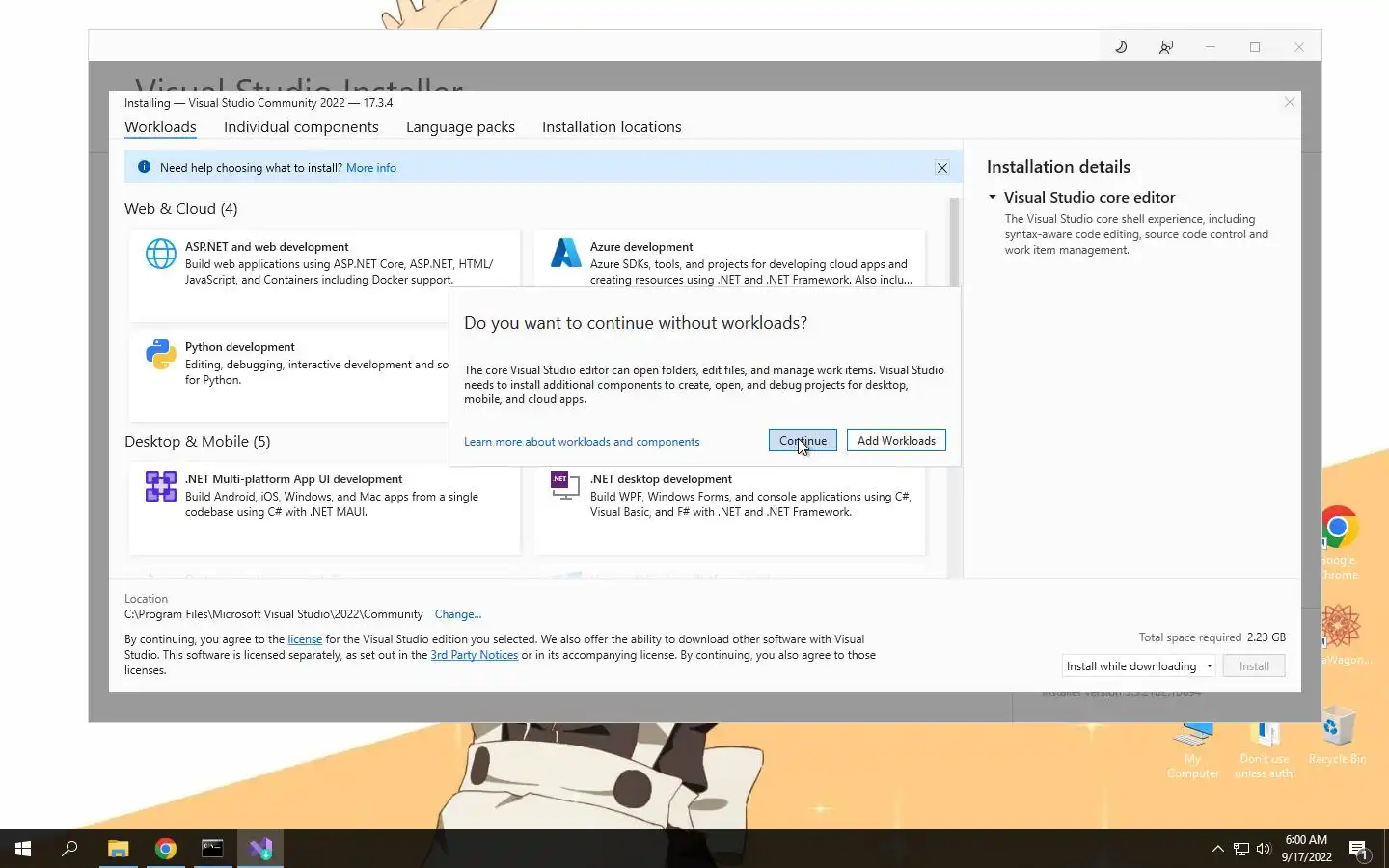This screenshot has width=1389, height=868.
Task: Select the ASP.NET globe icon
Action: tap(161, 254)
